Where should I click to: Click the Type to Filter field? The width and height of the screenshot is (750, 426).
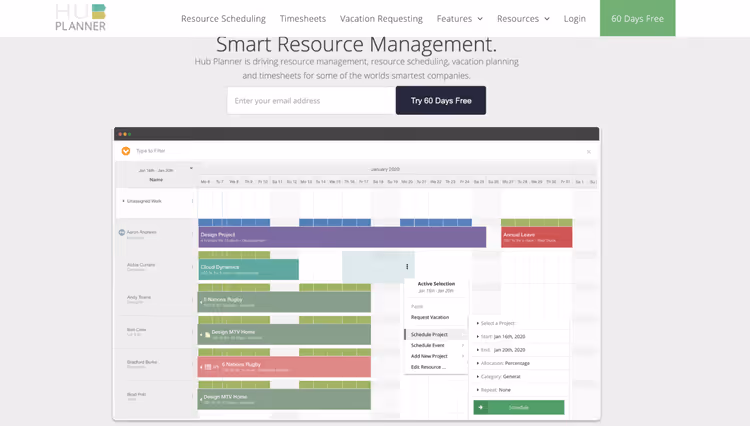(151, 151)
